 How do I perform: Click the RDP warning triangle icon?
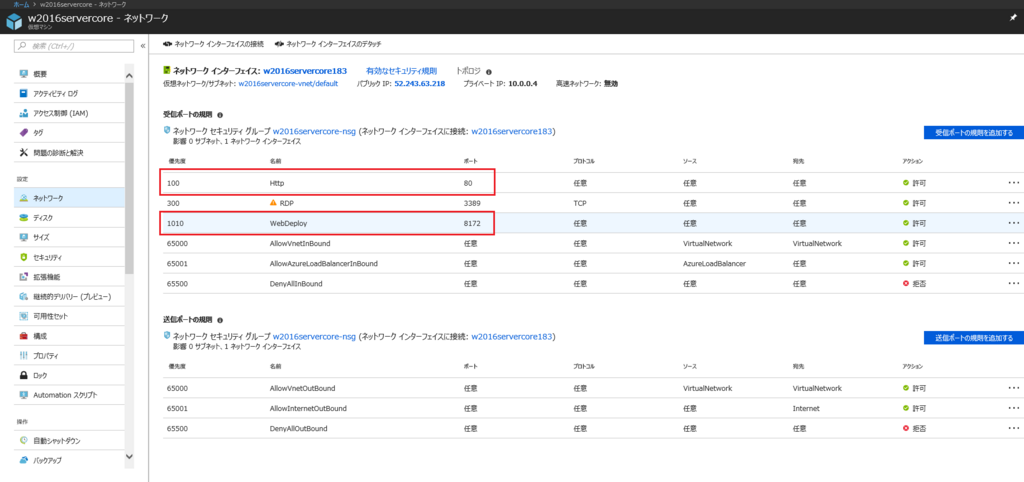click(274, 203)
